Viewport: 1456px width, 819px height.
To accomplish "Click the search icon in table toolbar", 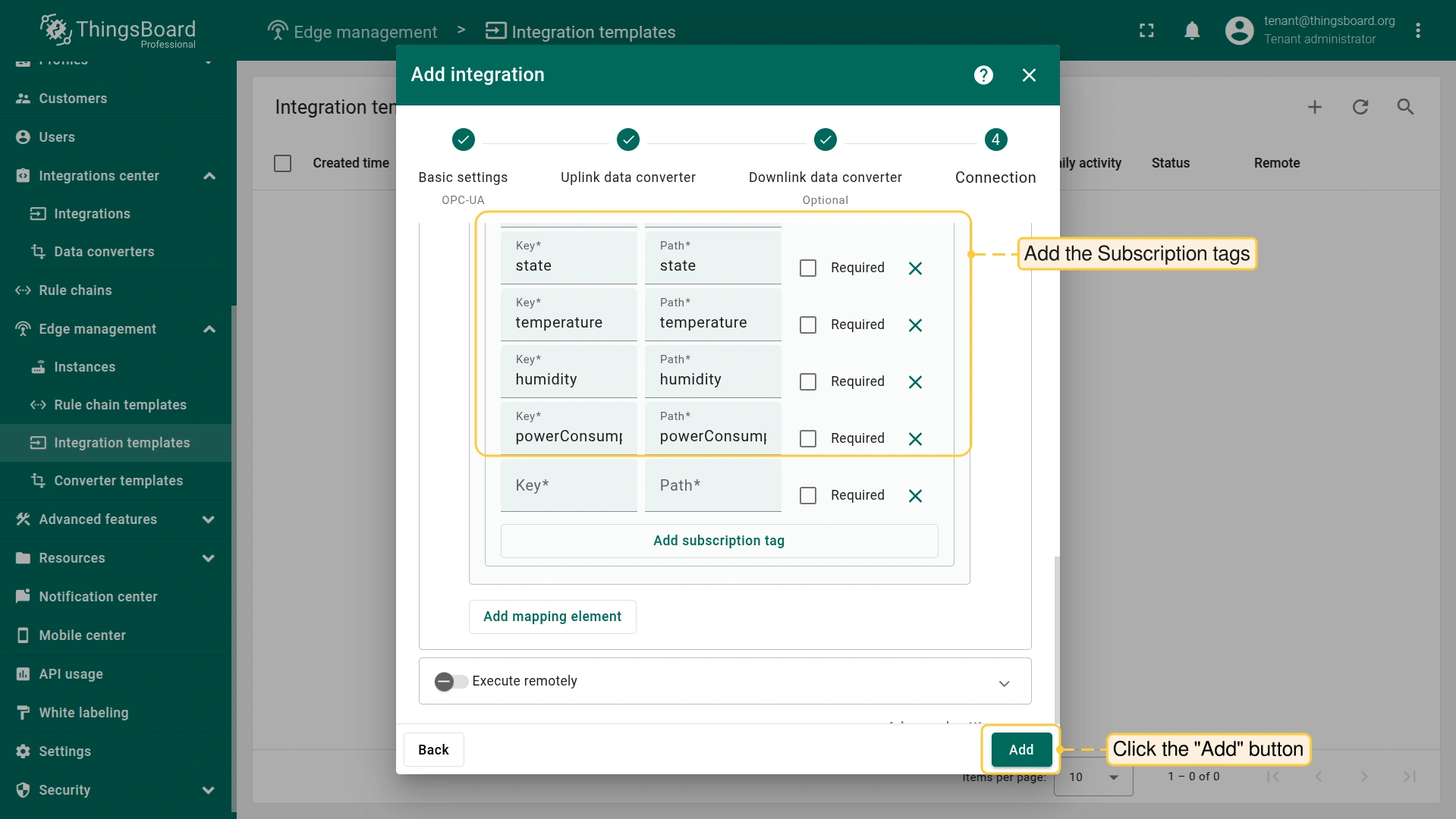I will coord(1405,107).
